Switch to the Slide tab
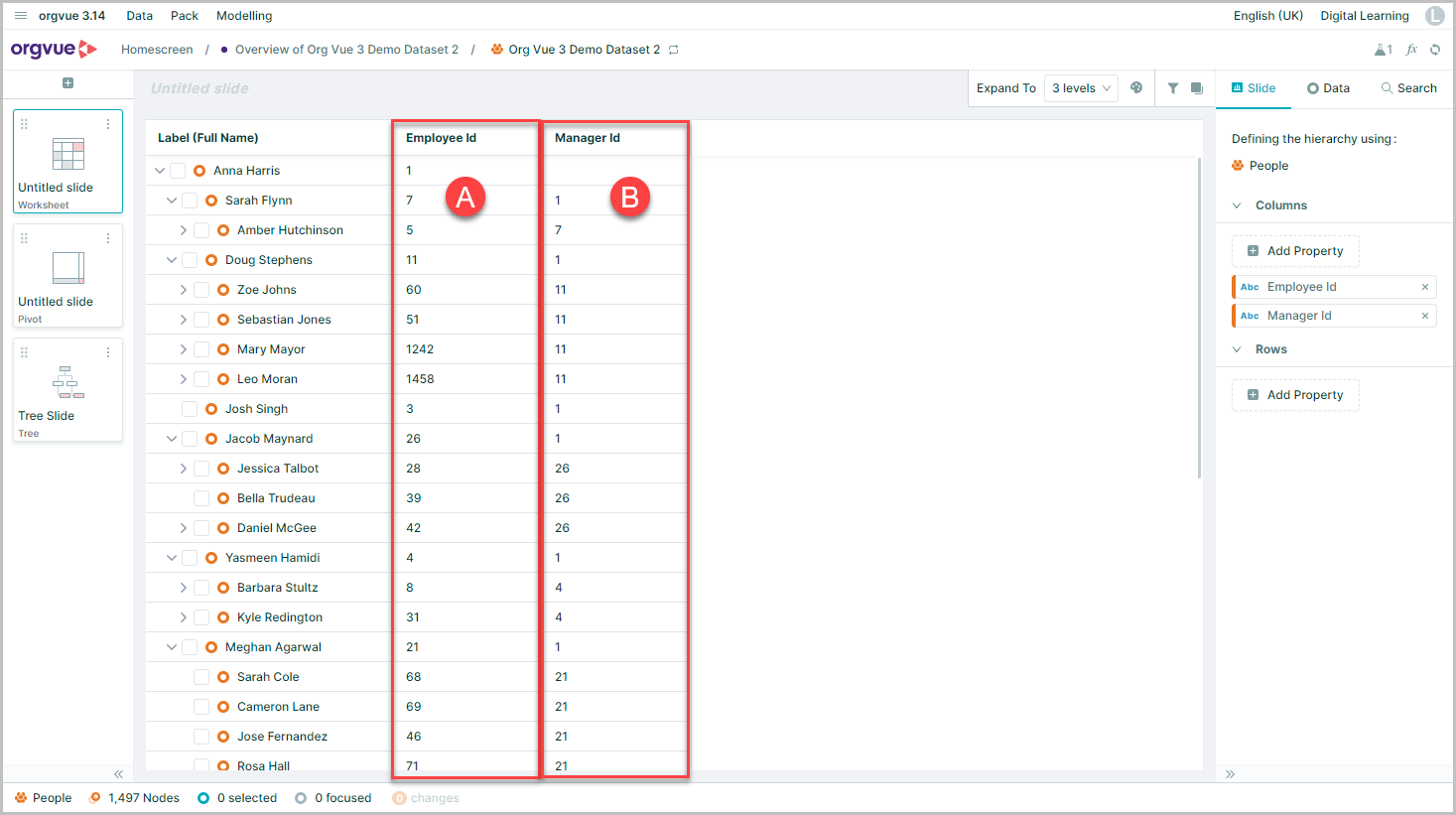Screen dimensions: 1456x815 click(1254, 88)
